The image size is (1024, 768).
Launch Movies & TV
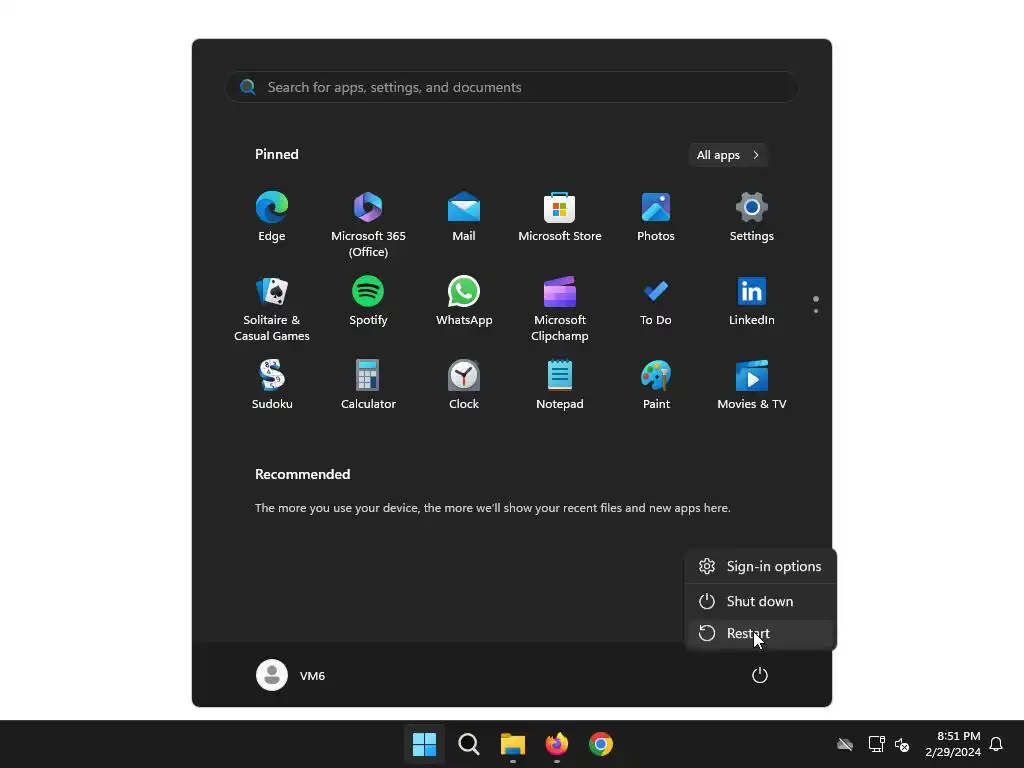pyautogui.click(x=752, y=385)
